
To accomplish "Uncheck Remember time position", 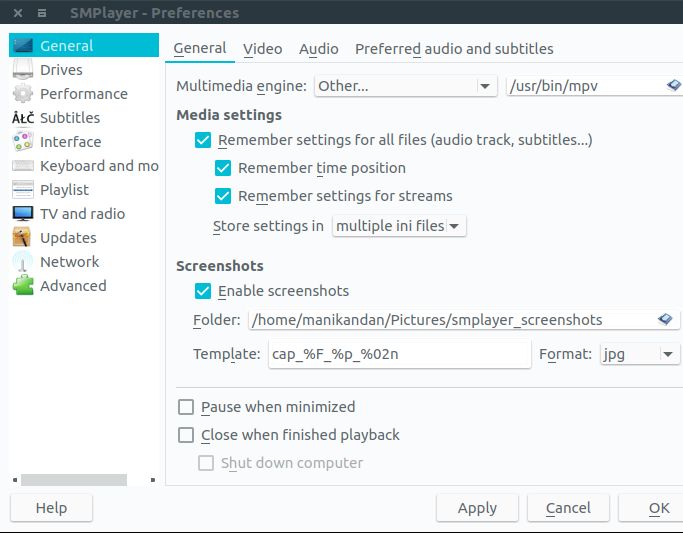I will (x=223, y=168).
